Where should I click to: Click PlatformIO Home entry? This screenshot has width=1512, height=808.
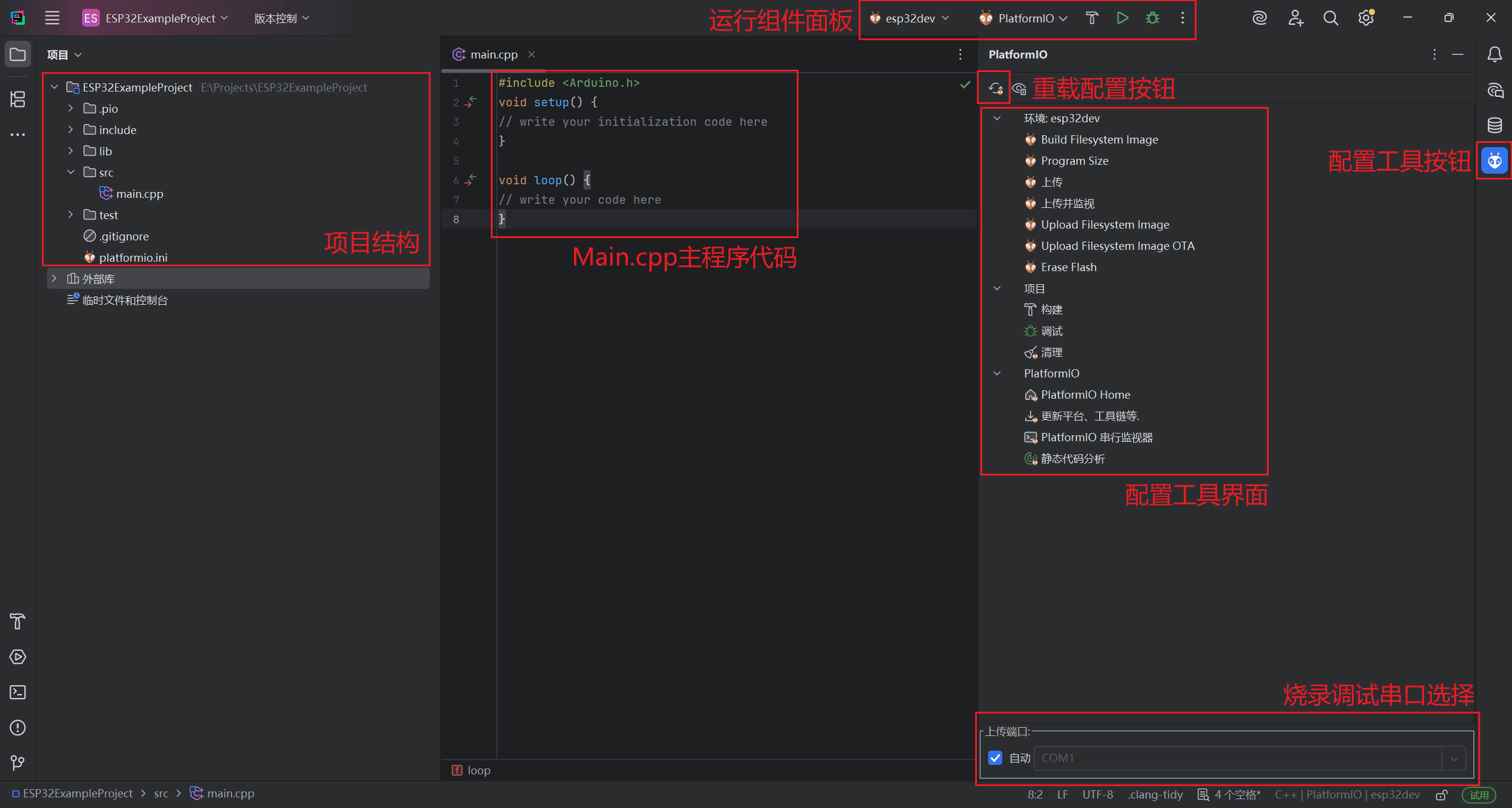(x=1085, y=395)
